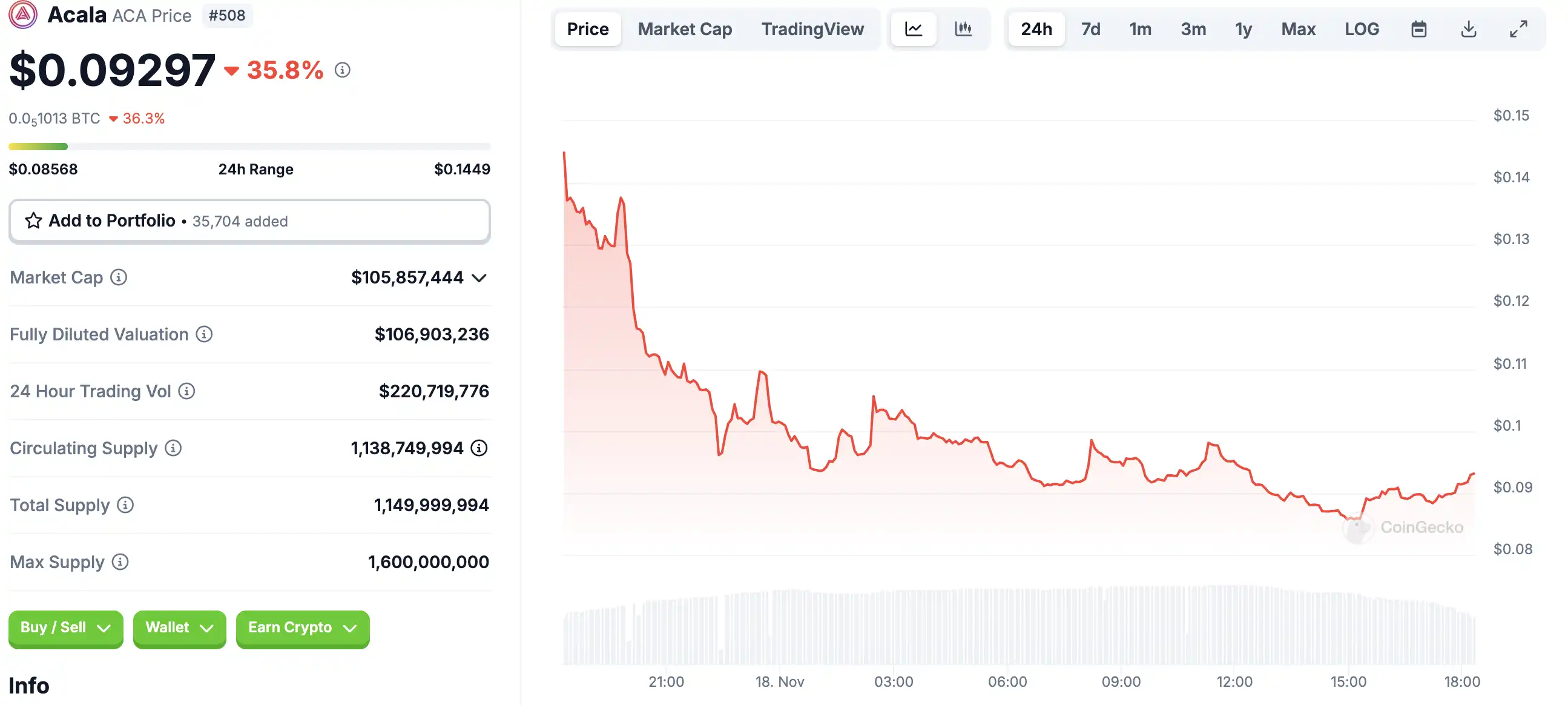This screenshot has width=1568, height=705.
Task: Click info icon next to 35.8% change
Action: [x=343, y=70]
